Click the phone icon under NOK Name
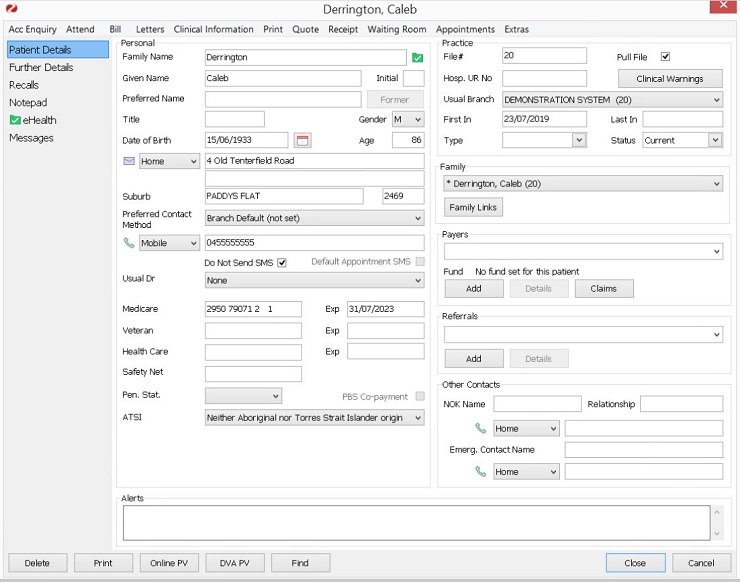 click(x=480, y=428)
